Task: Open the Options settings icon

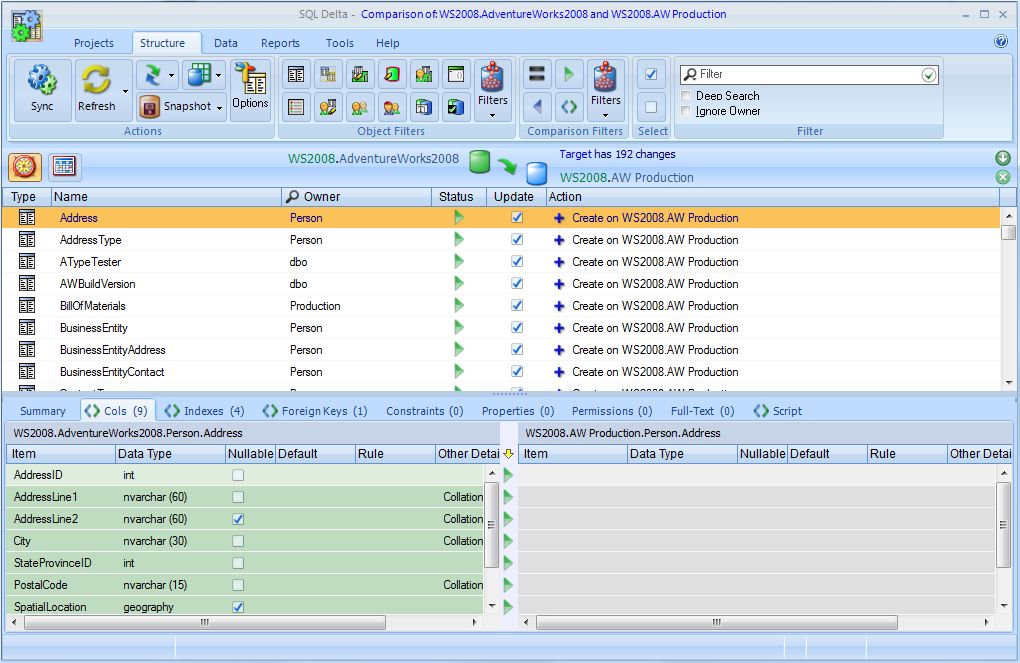Action: (250, 79)
